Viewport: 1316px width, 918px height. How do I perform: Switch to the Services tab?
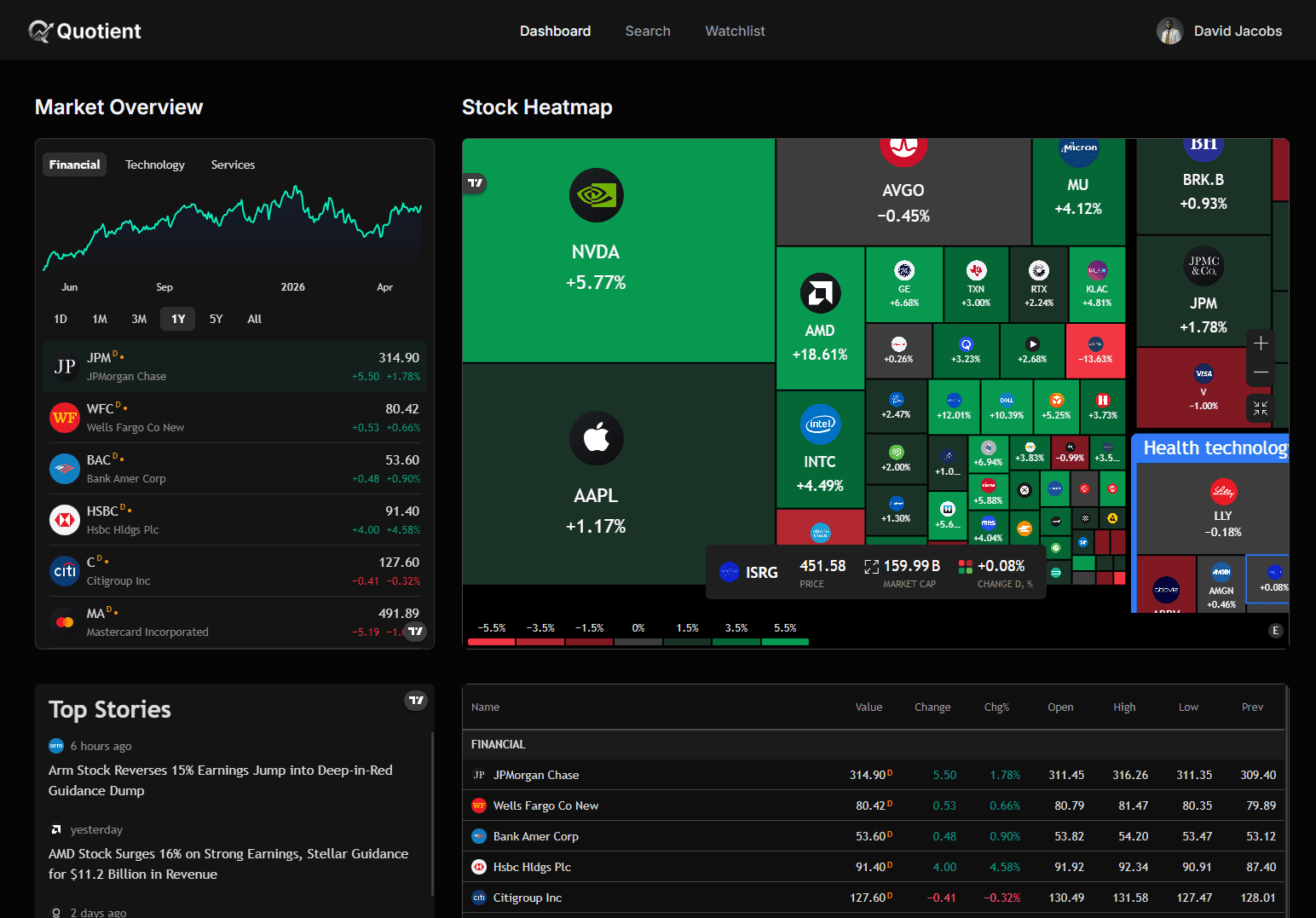coord(233,165)
